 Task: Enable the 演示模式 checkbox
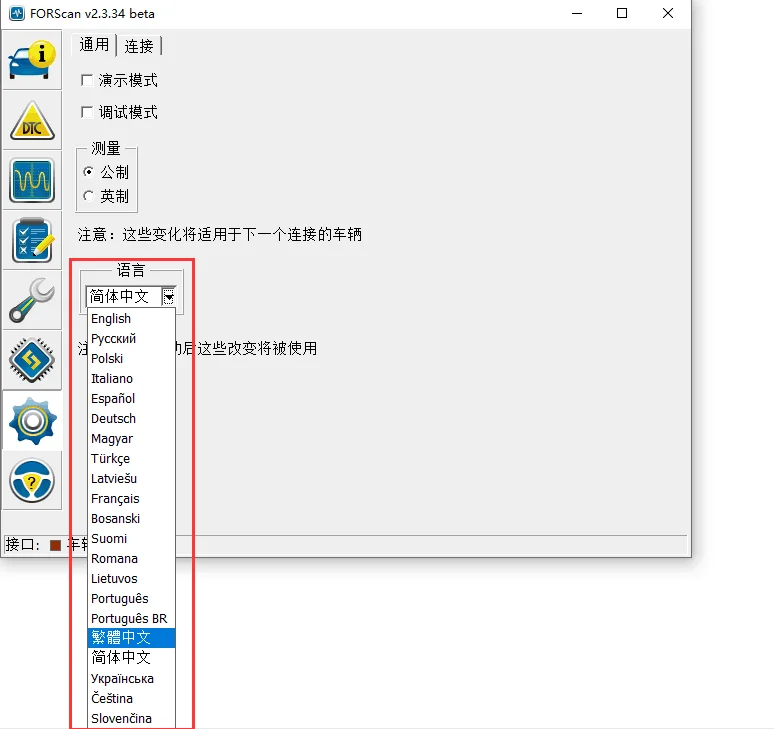[x=87, y=80]
